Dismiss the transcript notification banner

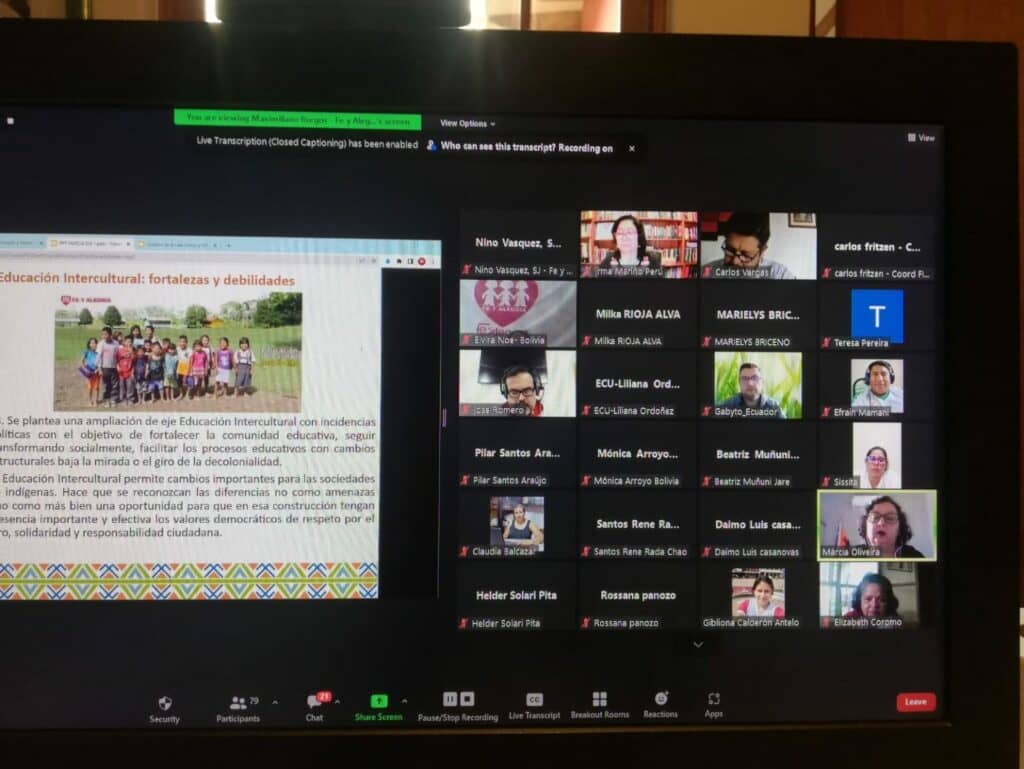tap(632, 149)
